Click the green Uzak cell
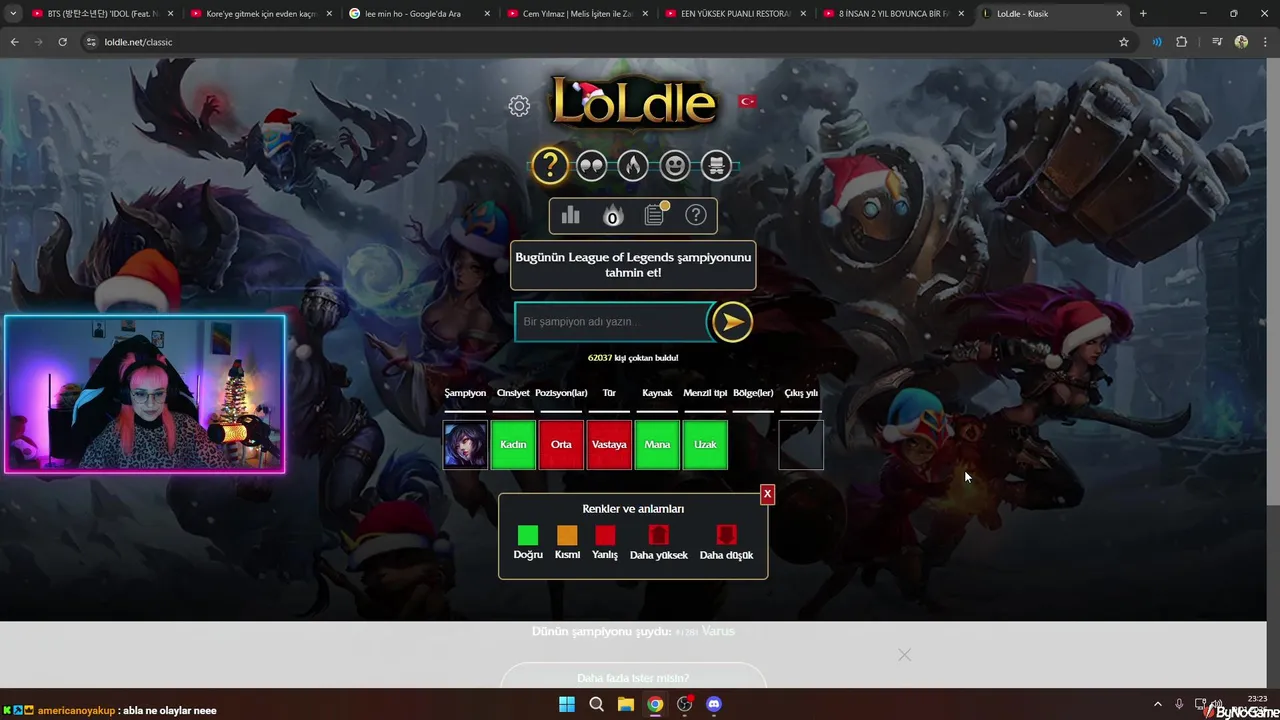The height and width of the screenshot is (720, 1280). pyautogui.click(x=705, y=445)
